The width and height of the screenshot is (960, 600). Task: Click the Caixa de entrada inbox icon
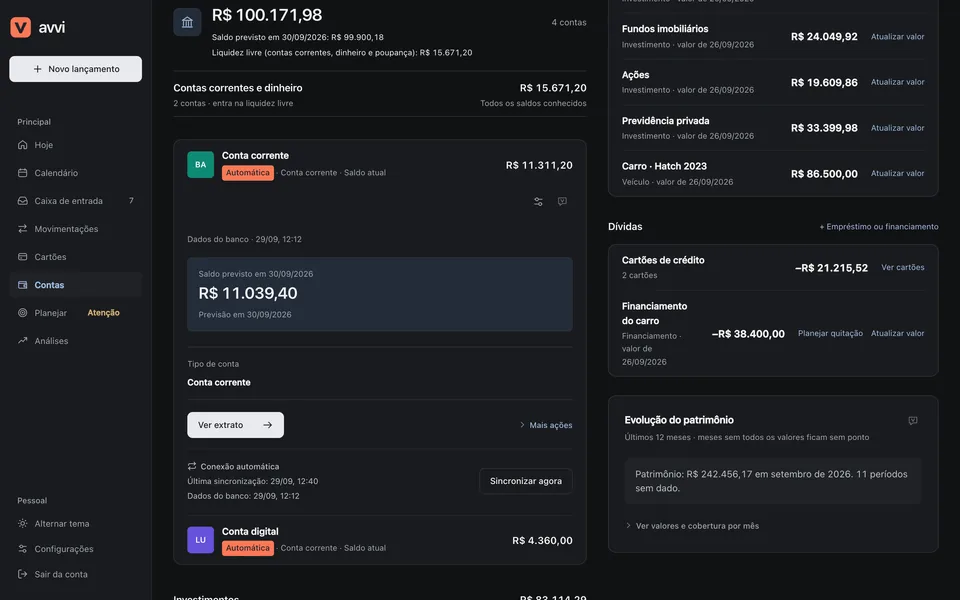[x=23, y=201]
